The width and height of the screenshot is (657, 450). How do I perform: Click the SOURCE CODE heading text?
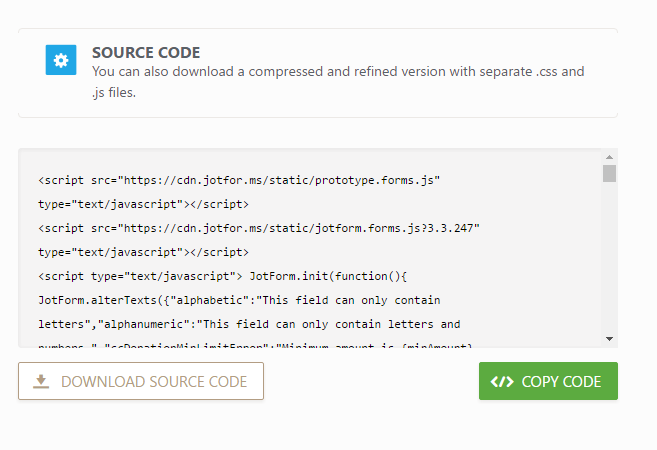point(146,53)
